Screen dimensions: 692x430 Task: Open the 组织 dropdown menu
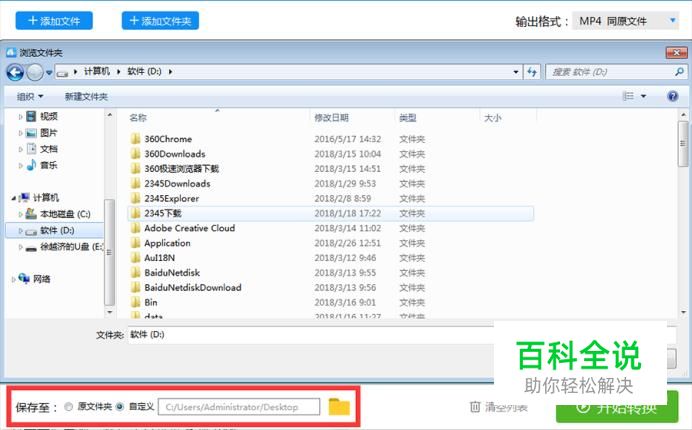pos(30,96)
